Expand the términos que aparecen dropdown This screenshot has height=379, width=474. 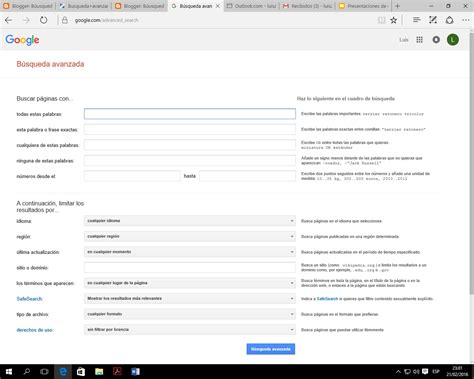click(190, 283)
